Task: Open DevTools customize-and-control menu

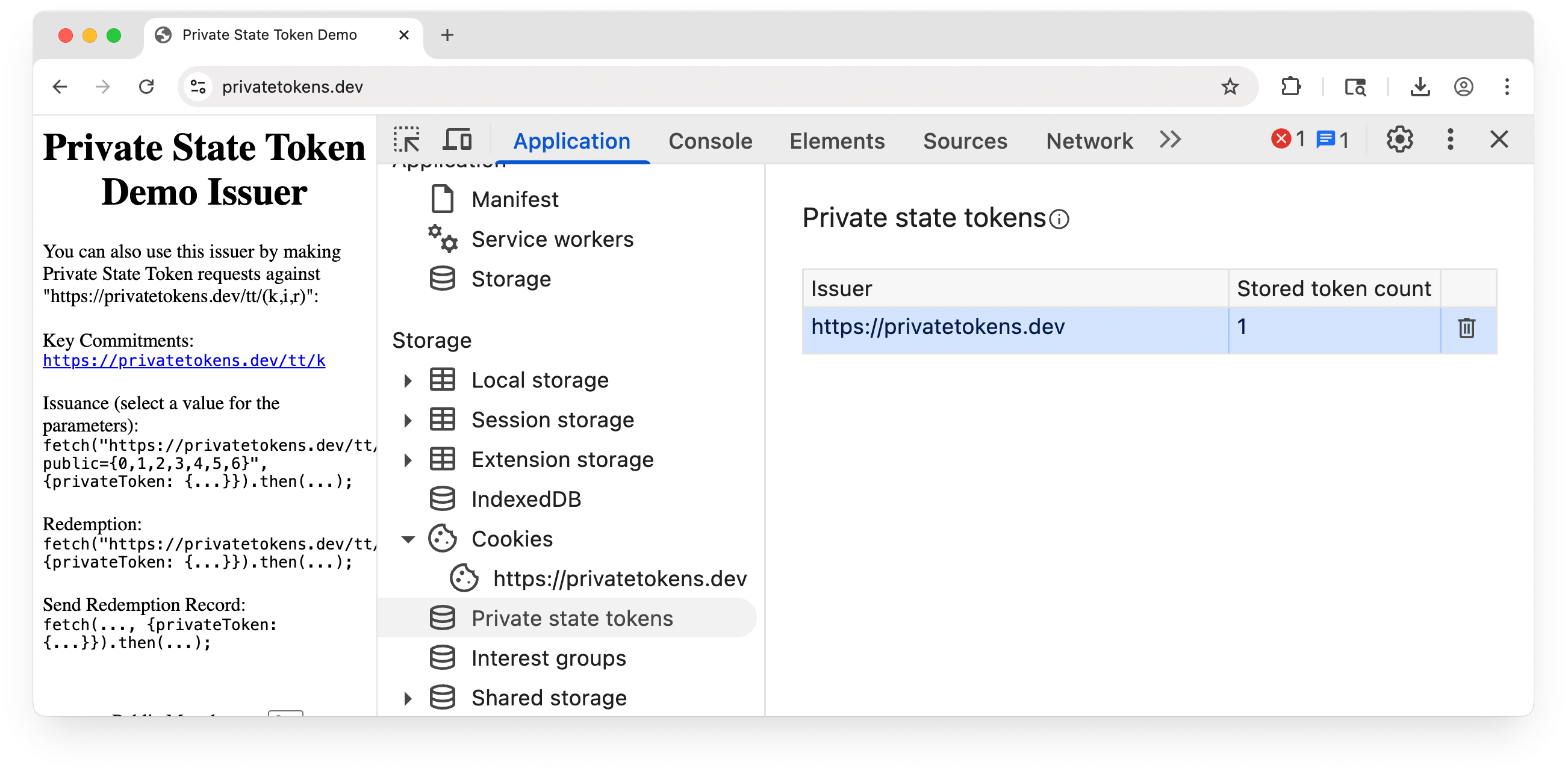Action: click(x=1451, y=140)
